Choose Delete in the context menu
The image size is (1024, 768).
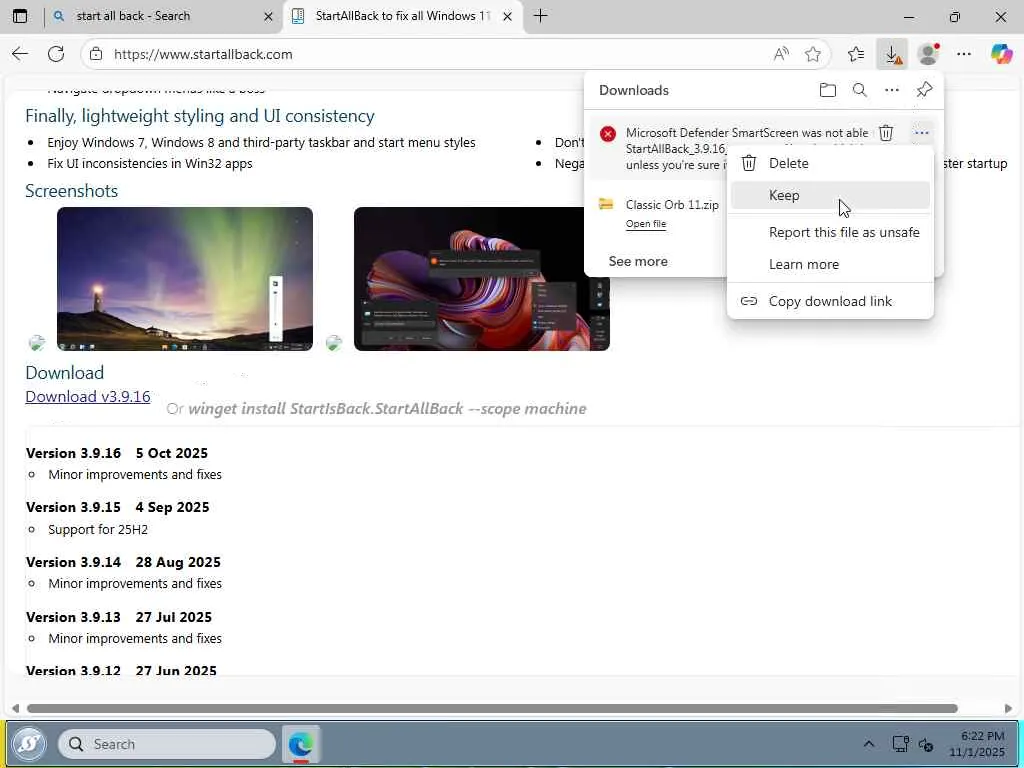[830, 163]
